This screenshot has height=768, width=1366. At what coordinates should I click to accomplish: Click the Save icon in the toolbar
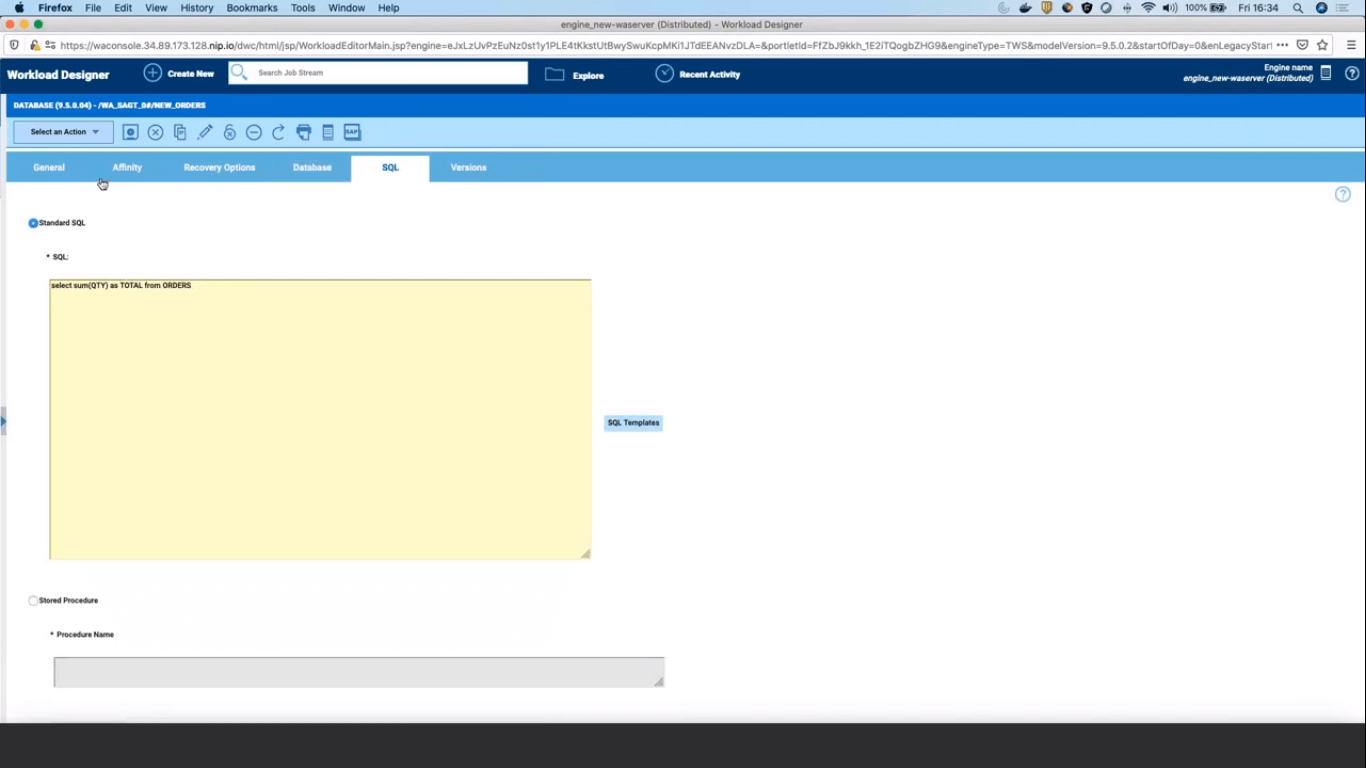pyautogui.click(x=130, y=131)
